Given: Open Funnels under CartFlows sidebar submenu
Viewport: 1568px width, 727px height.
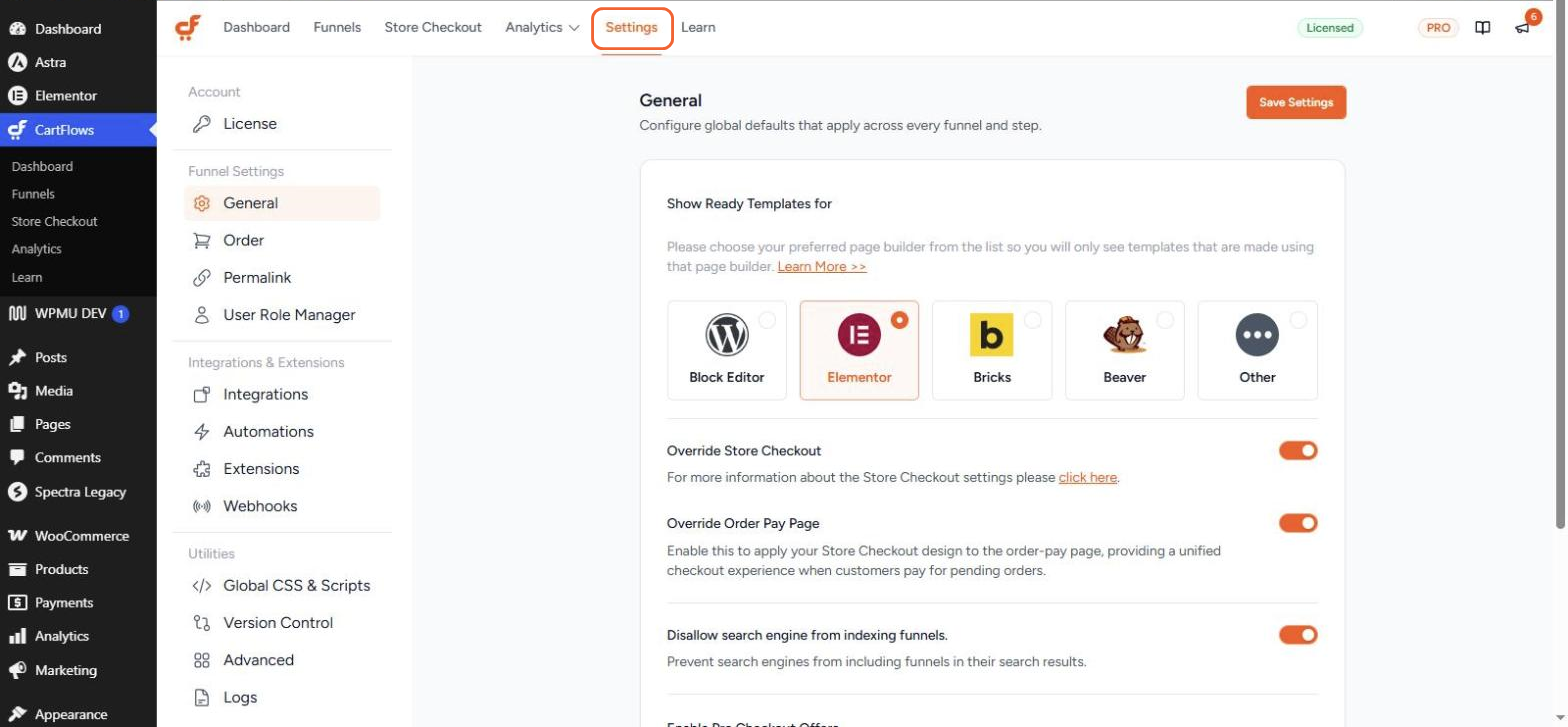Looking at the screenshot, I should click(33, 194).
